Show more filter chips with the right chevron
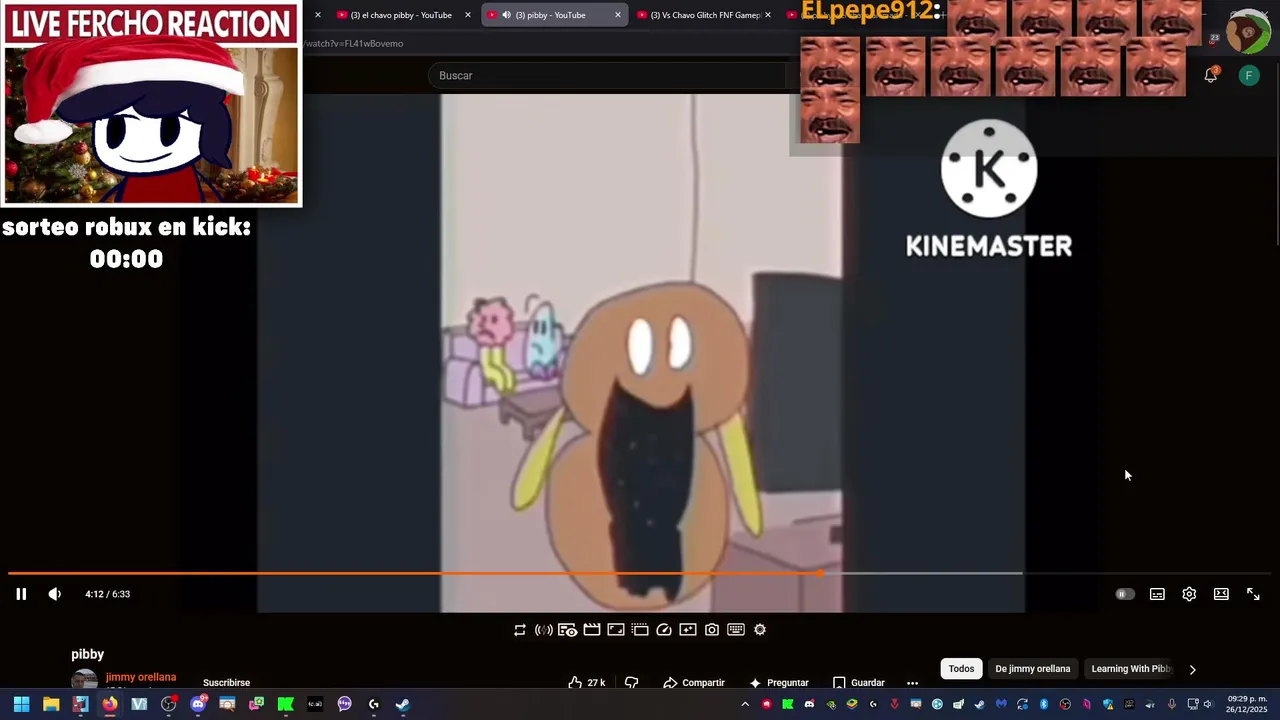1280x720 pixels. pyautogui.click(x=1192, y=669)
